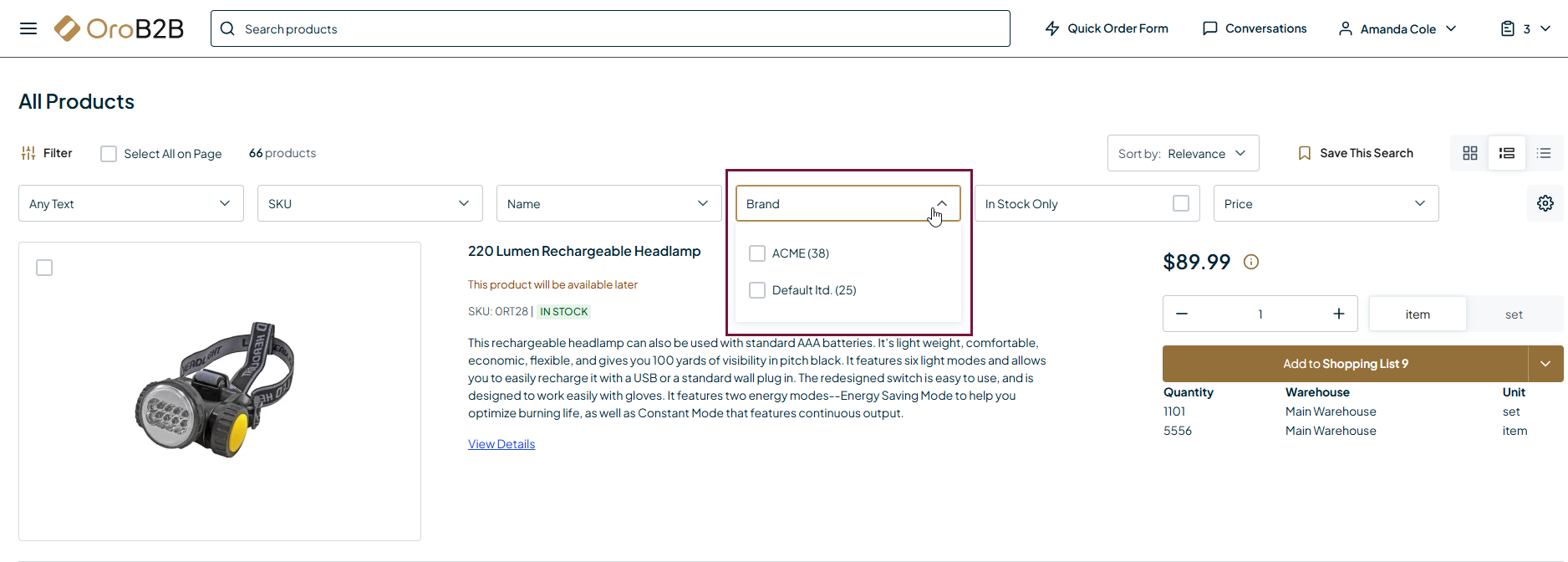Open filter settings gear
This screenshot has width=1568, height=562.
click(1545, 203)
